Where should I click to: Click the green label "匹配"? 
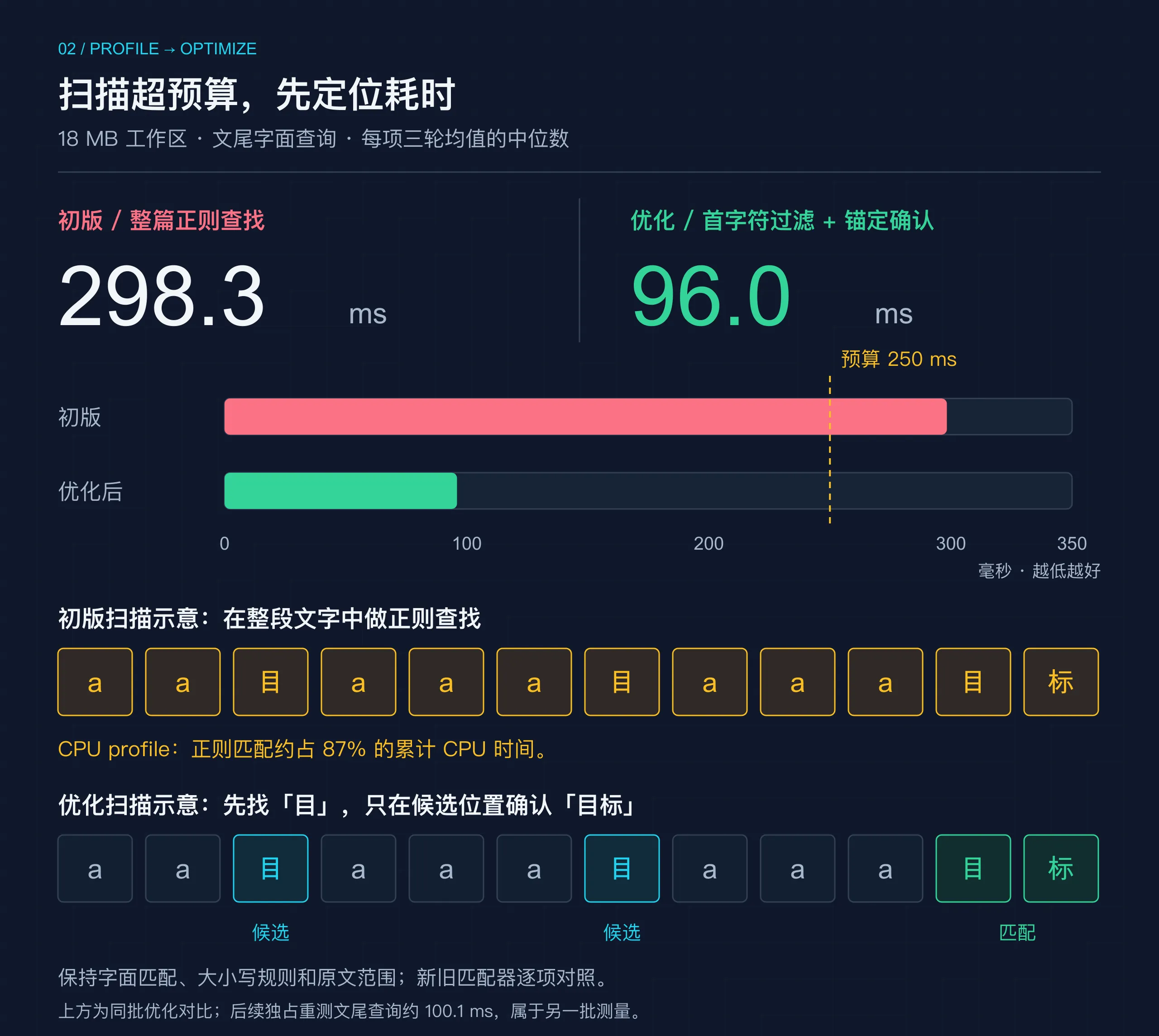coord(1017,933)
